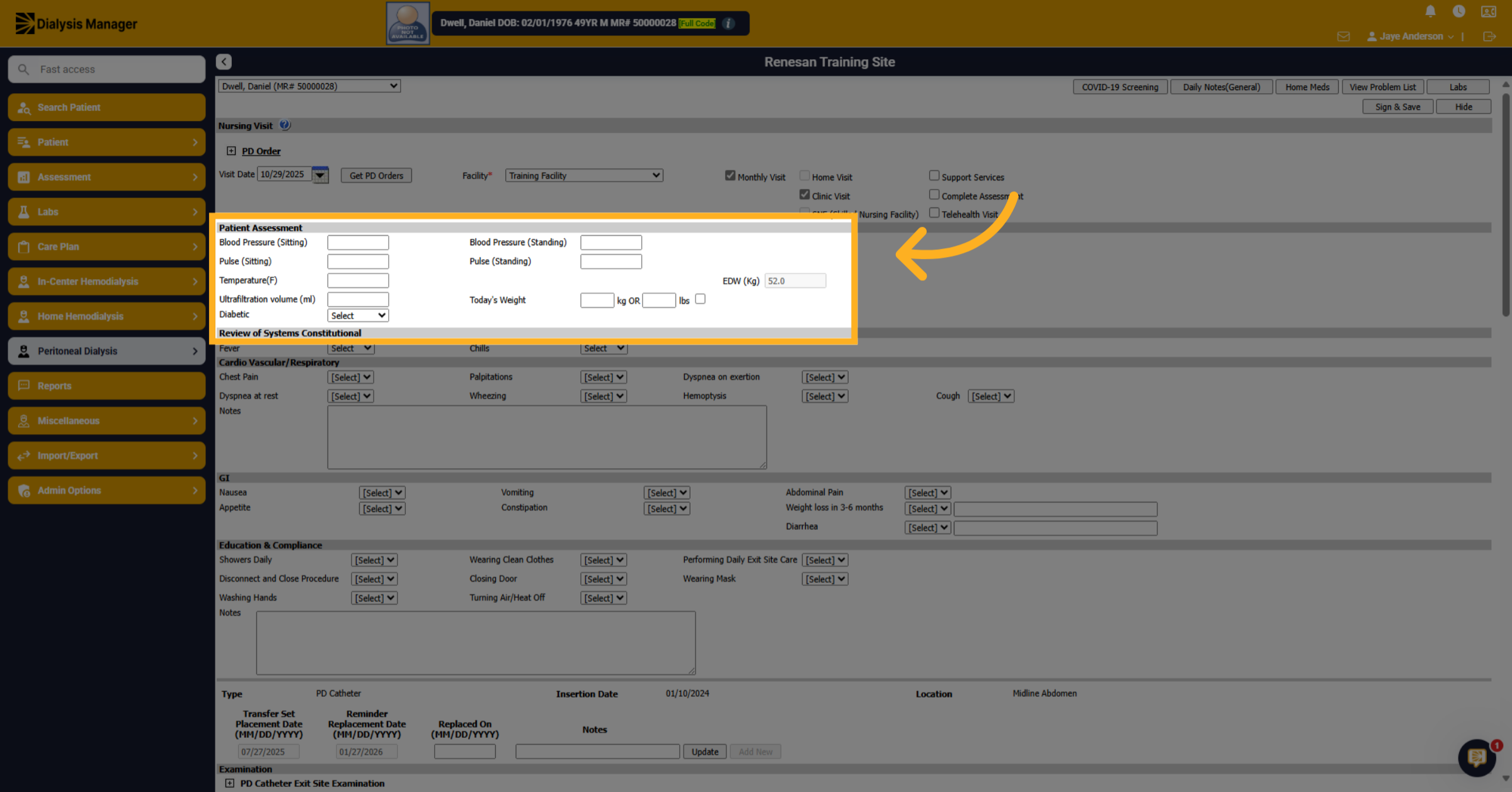Click the catheter Update button
This screenshot has width=1512, height=792.
(705, 752)
